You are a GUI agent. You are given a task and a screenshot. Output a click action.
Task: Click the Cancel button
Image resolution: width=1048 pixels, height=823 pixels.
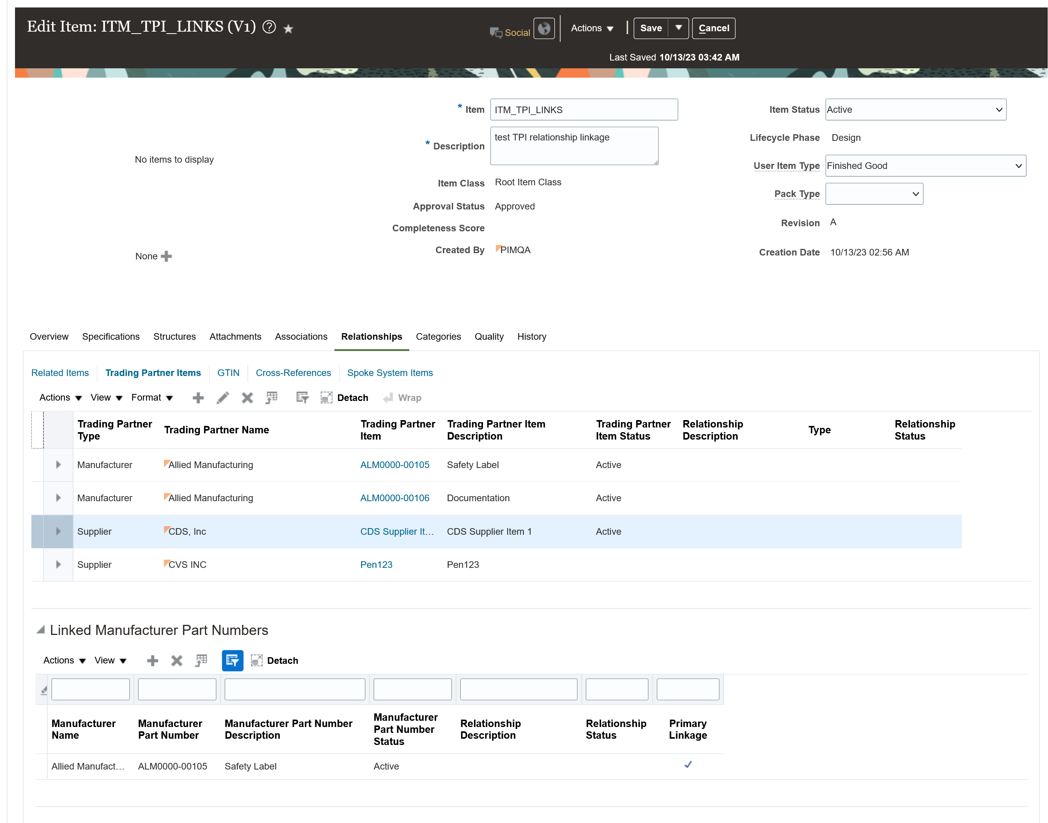714,28
